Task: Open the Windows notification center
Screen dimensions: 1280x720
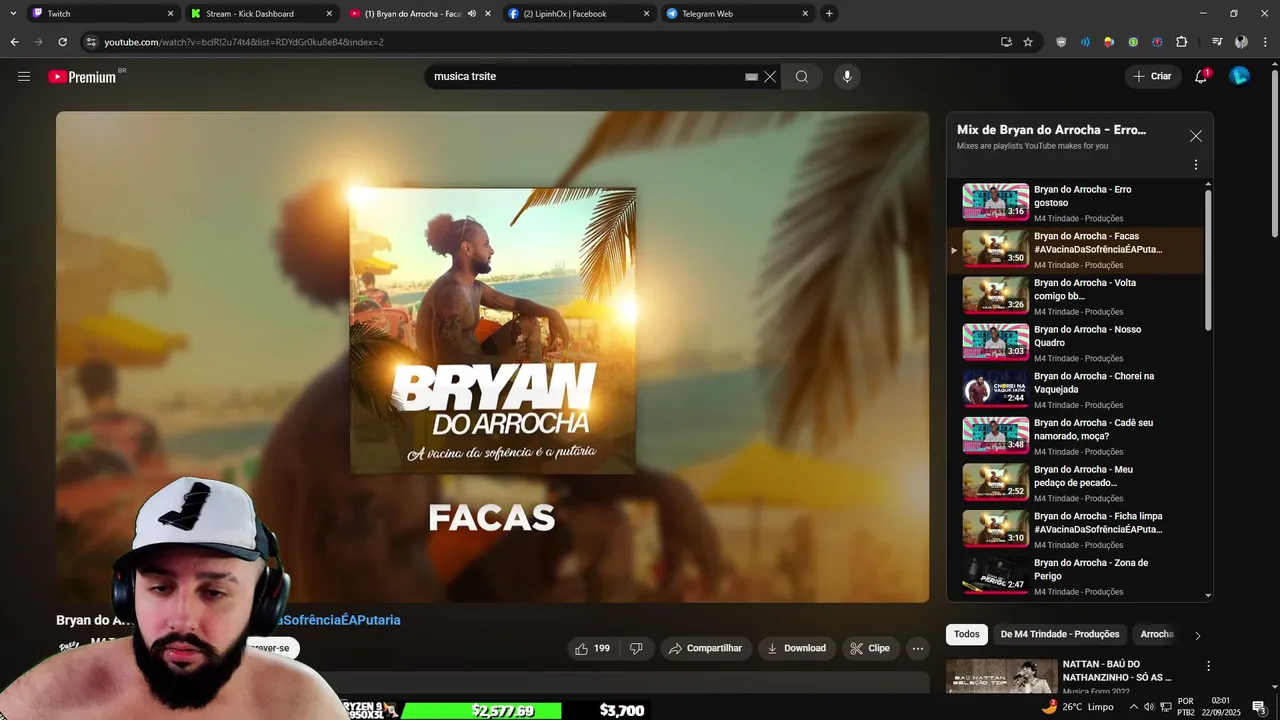Action: (x=1259, y=707)
